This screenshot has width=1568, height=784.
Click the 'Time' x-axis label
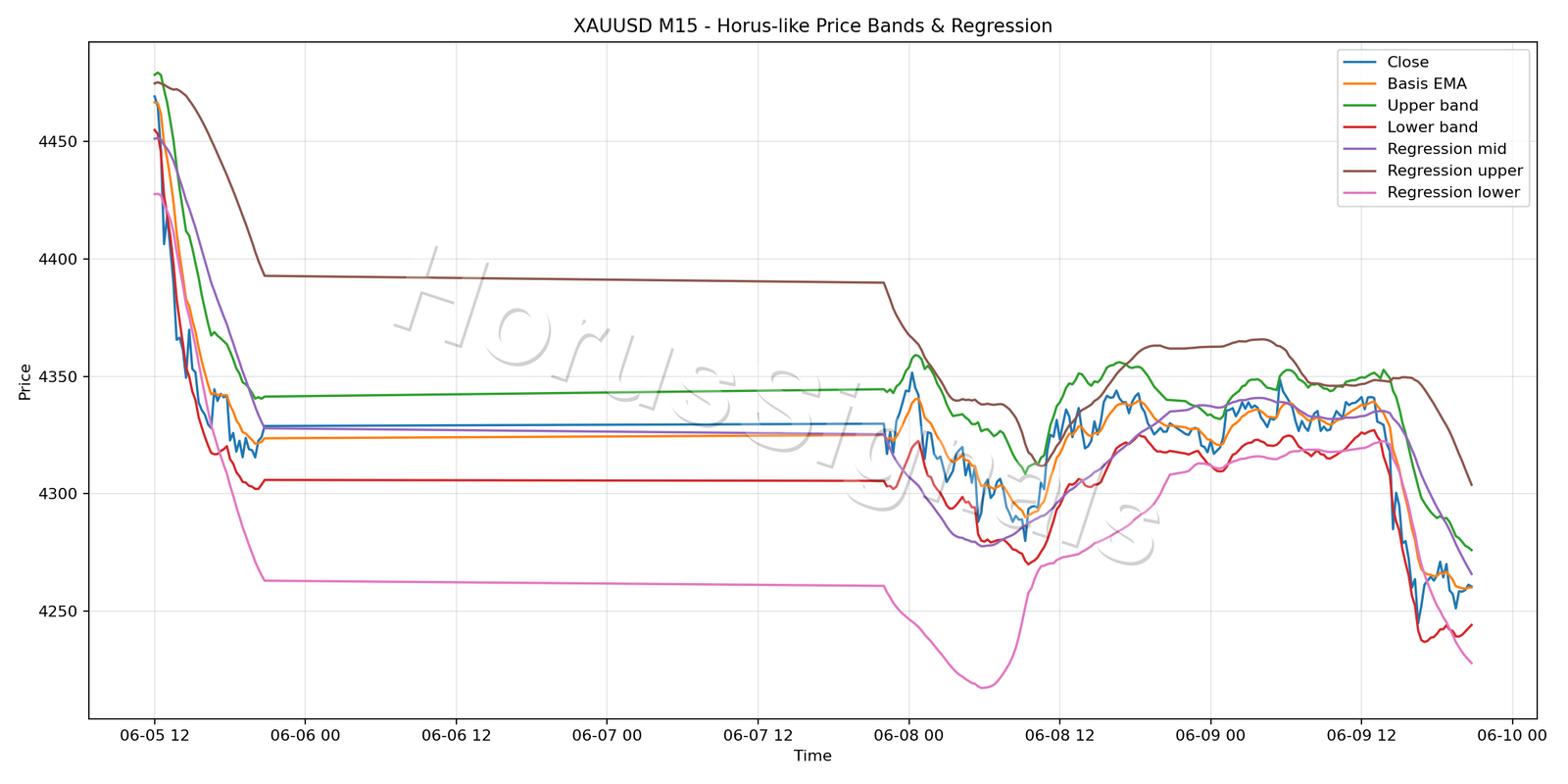click(812, 757)
